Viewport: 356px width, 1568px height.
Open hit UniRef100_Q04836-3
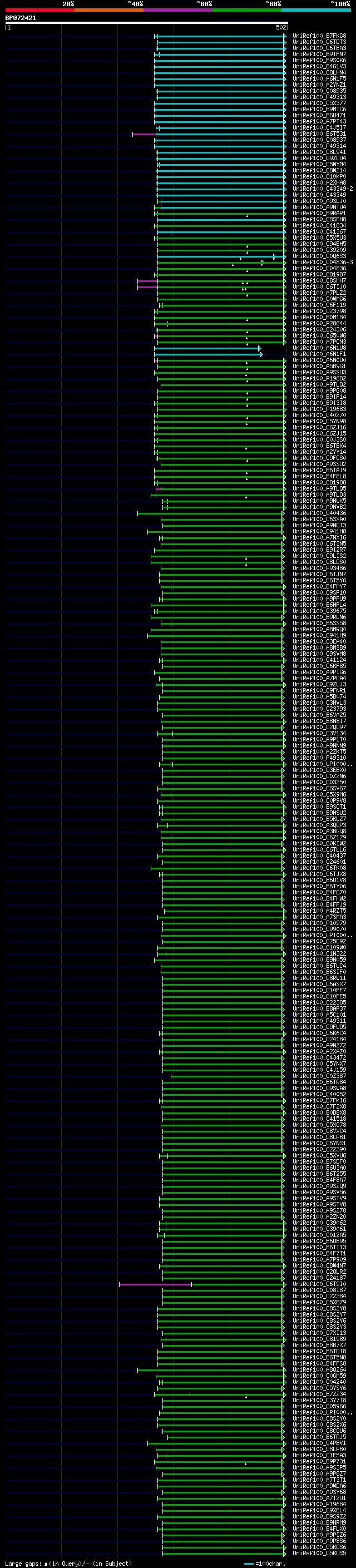(x=323, y=263)
